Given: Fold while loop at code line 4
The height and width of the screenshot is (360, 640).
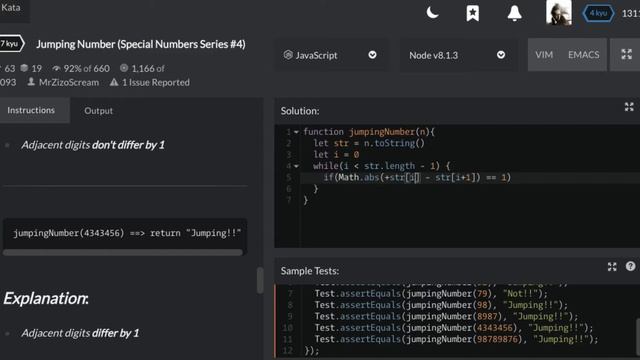Looking at the screenshot, I should [296, 166].
